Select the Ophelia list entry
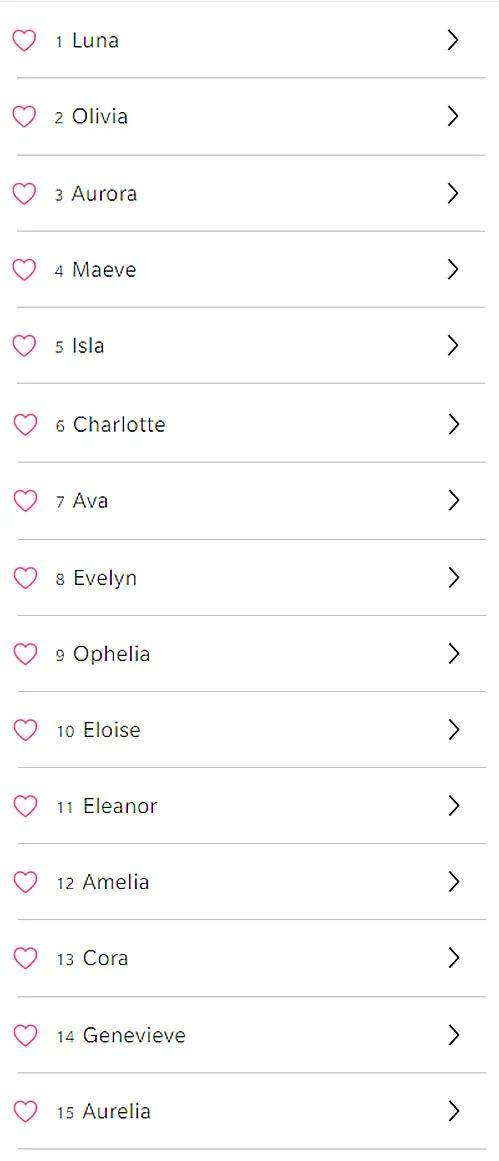This screenshot has height=1161, width=499. [251, 654]
